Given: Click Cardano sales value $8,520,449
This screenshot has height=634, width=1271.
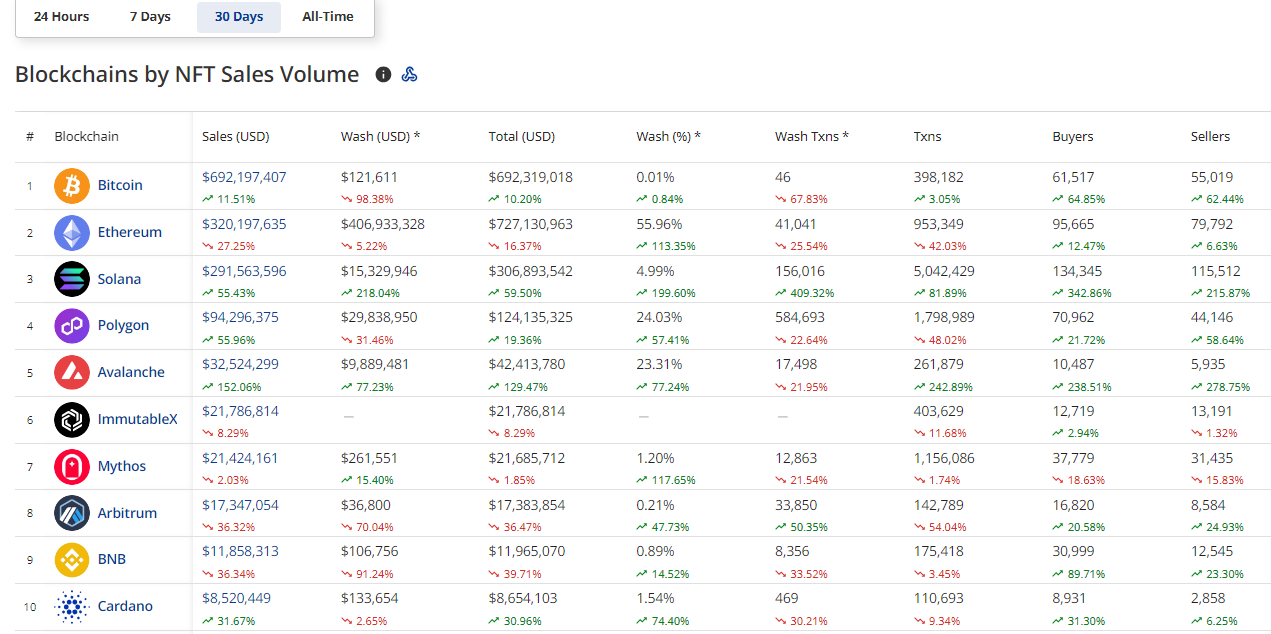Looking at the screenshot, I should pyautogui.click(x=236, y=598).
